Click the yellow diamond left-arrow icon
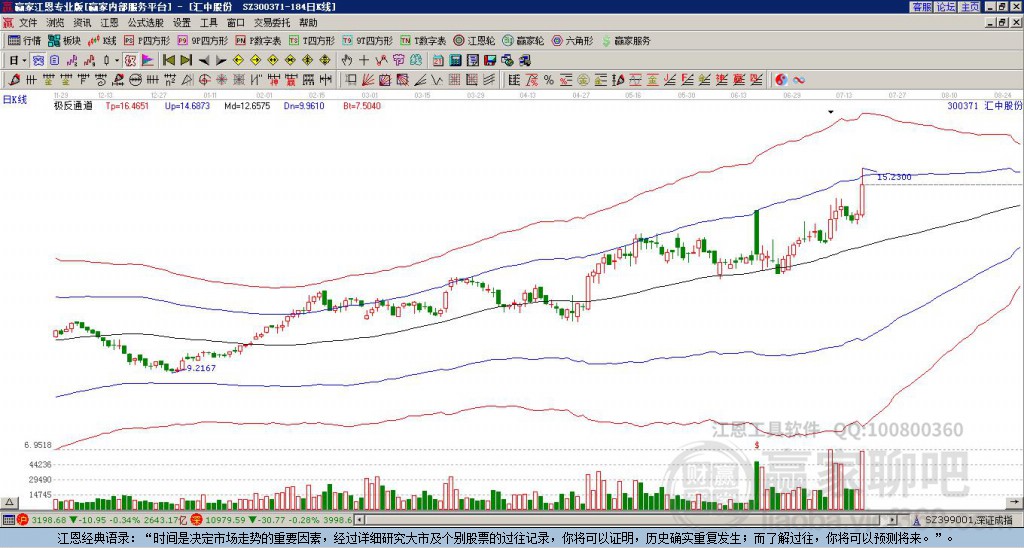Viewport: 1024px width, 548px height. (x=238, y=60)
